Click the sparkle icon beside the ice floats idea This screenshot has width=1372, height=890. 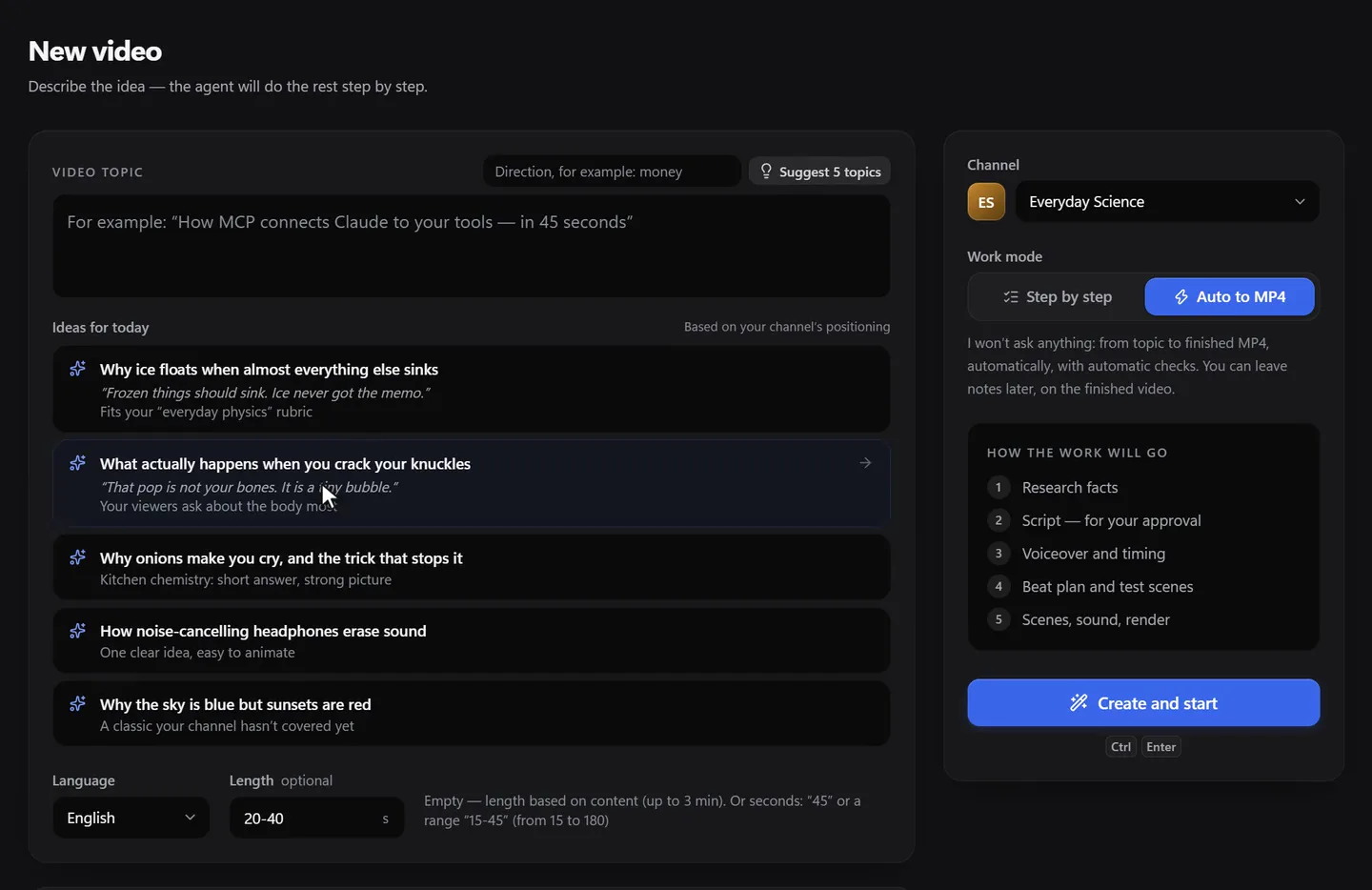[78, 369]
